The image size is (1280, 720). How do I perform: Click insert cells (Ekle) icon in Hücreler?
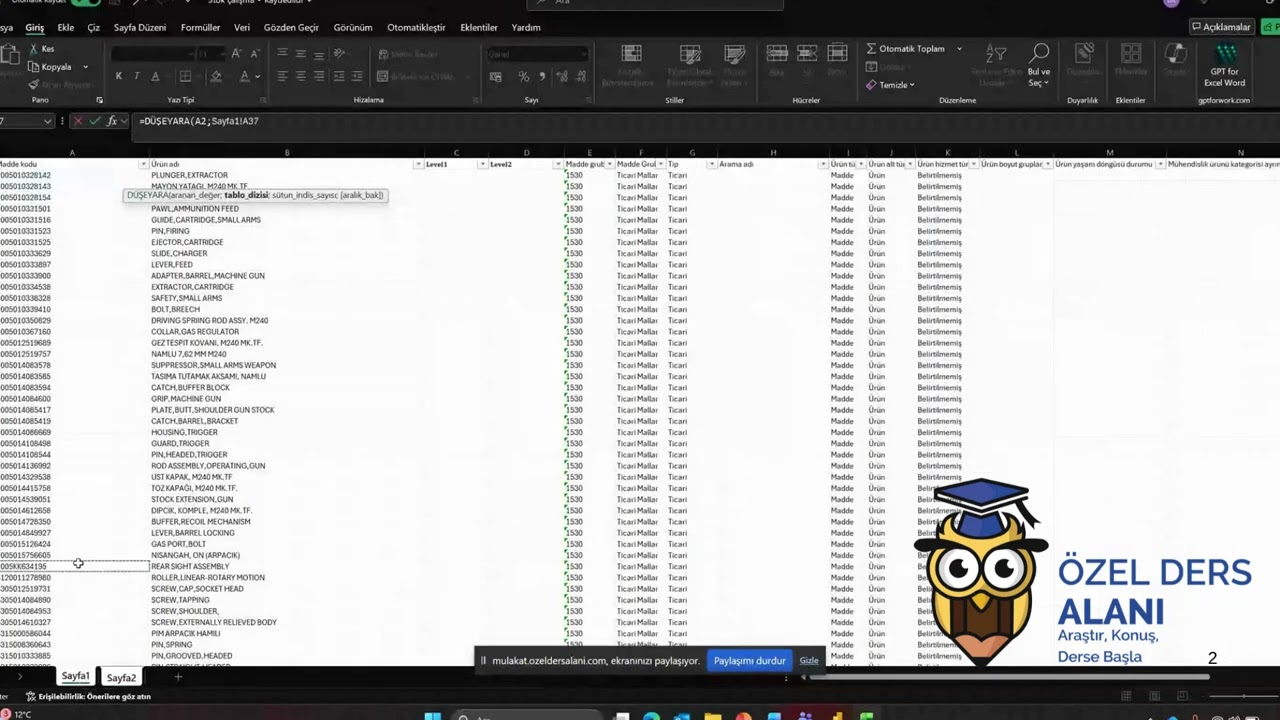pos(776,53)
